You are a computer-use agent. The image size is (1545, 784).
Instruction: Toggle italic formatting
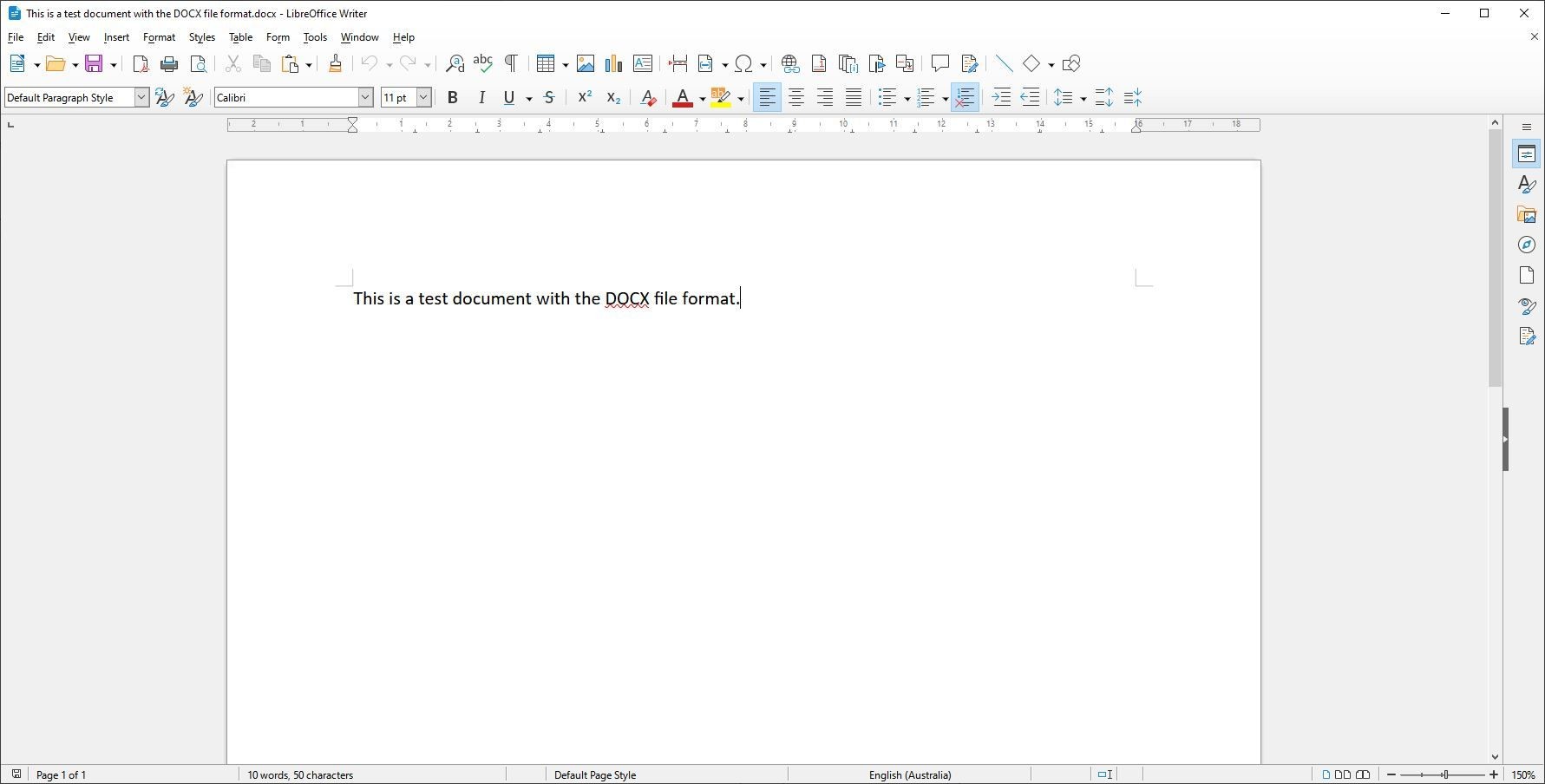[x=481, y=97]
